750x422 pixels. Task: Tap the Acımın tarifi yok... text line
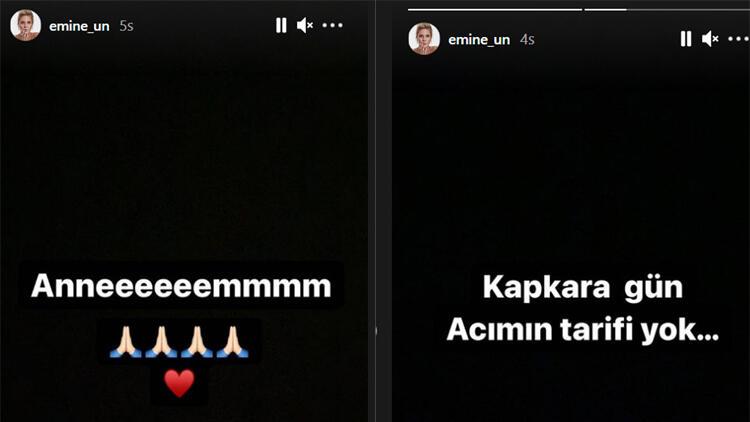[583, 330]
